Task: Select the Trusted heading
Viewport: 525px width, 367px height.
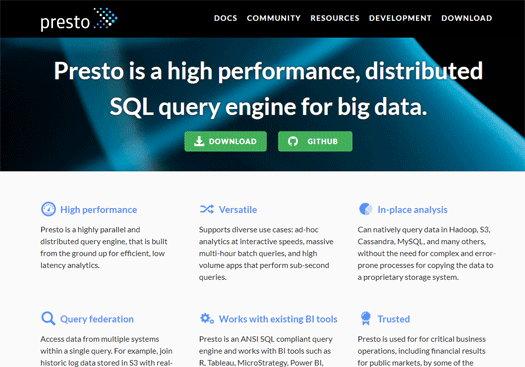Action: pos(394,319)
